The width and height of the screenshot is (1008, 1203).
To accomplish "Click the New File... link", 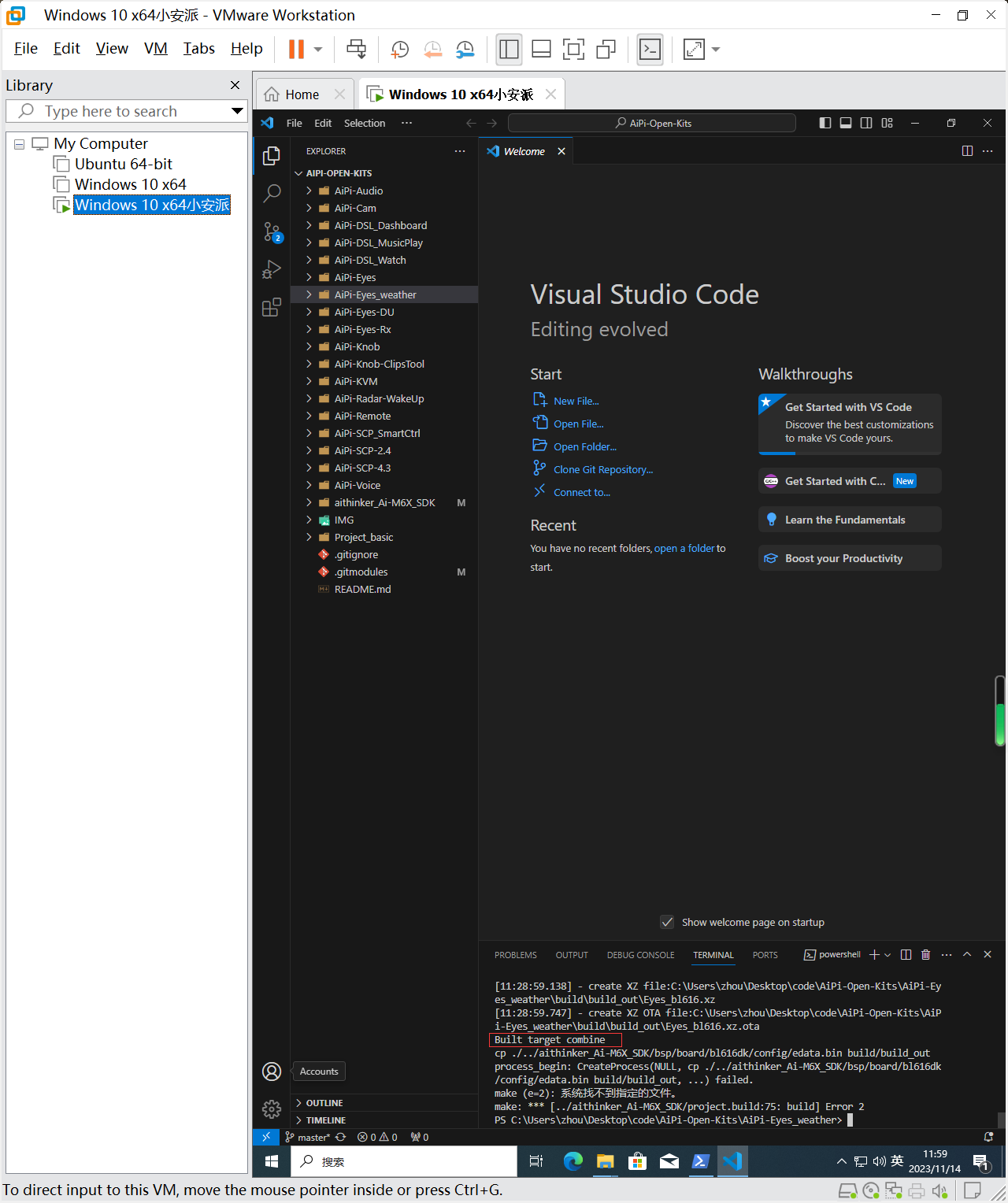I will [x=576, y=401].
